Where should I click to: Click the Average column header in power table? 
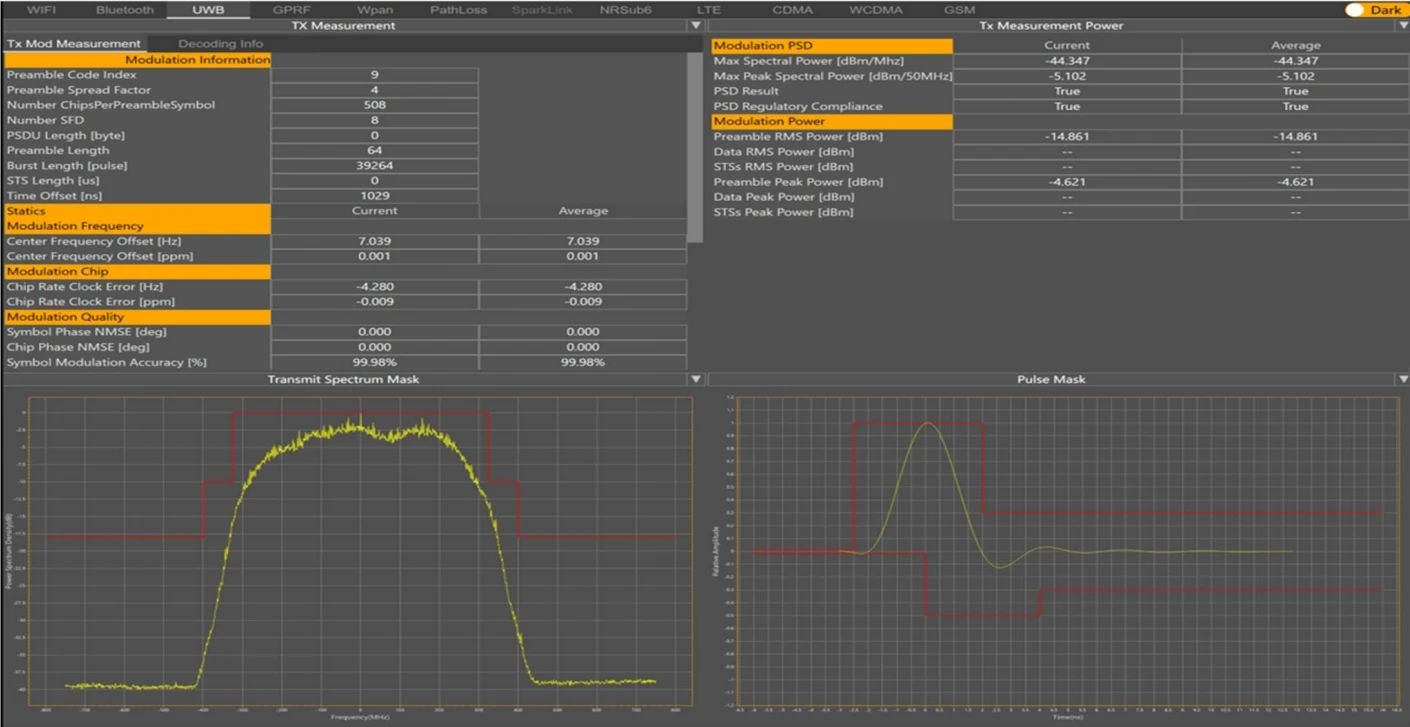click(x=1295, y=45)
